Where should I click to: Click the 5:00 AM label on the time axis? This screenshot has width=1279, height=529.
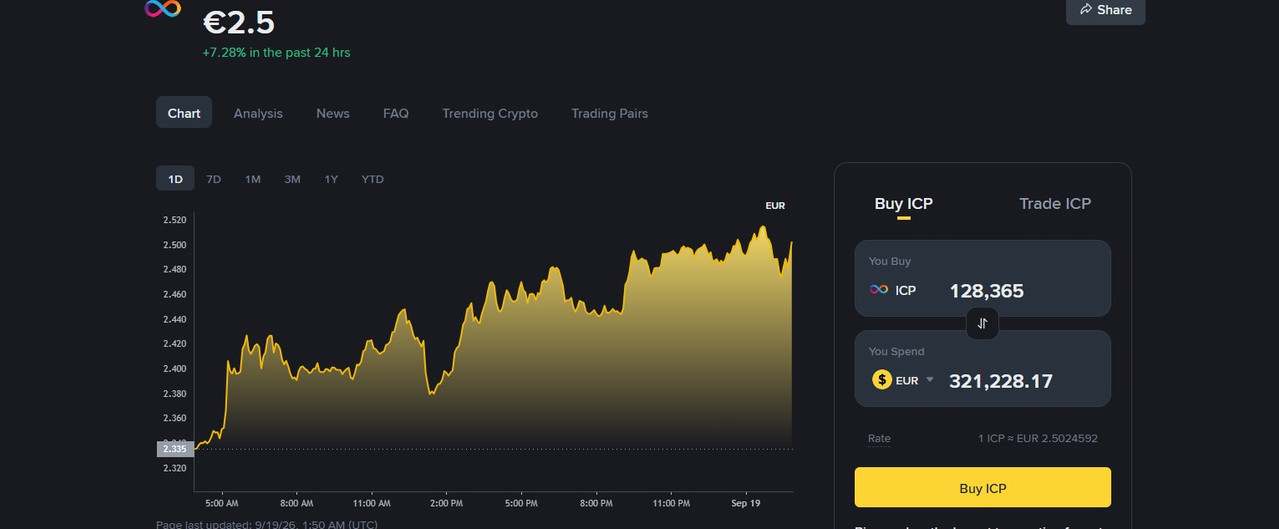(x=221, y=503)
